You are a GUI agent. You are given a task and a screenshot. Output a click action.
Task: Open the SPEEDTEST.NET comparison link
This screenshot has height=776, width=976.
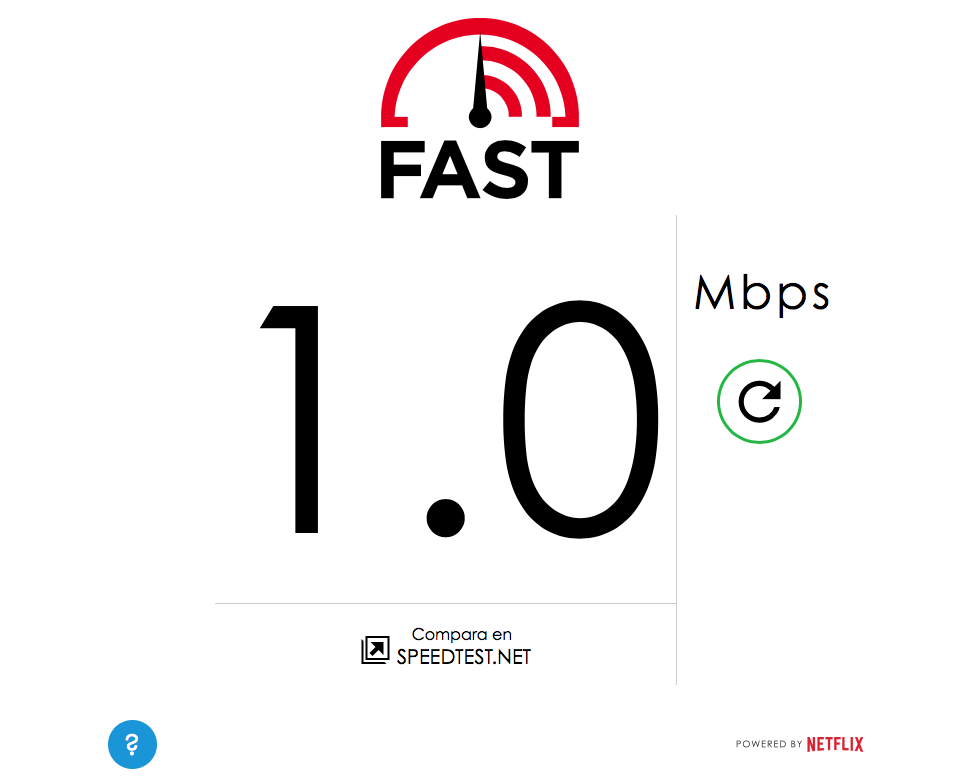pyautogui.click(x=464, y=657)
